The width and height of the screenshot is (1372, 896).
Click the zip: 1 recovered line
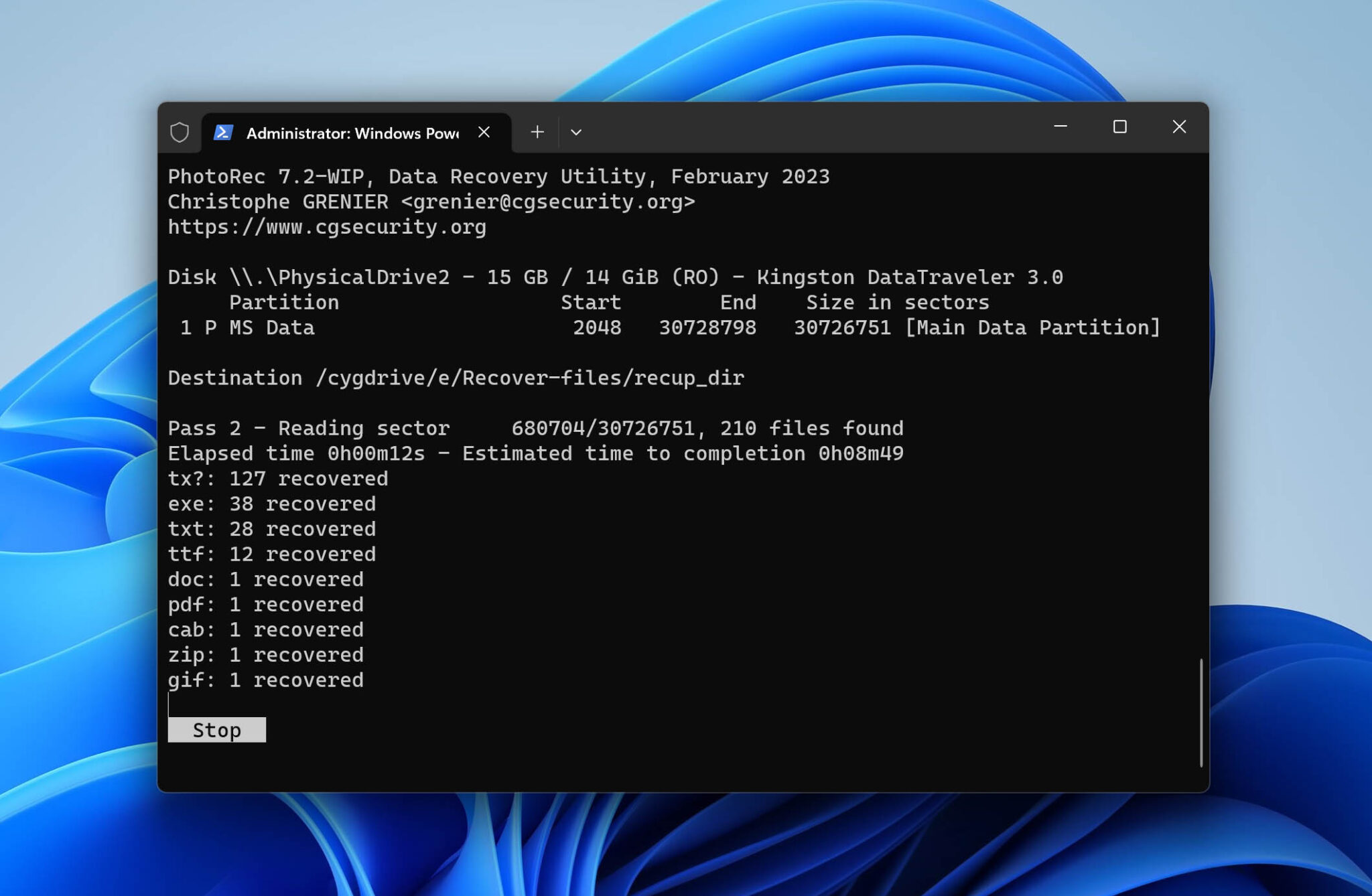(x=266, y=654)
